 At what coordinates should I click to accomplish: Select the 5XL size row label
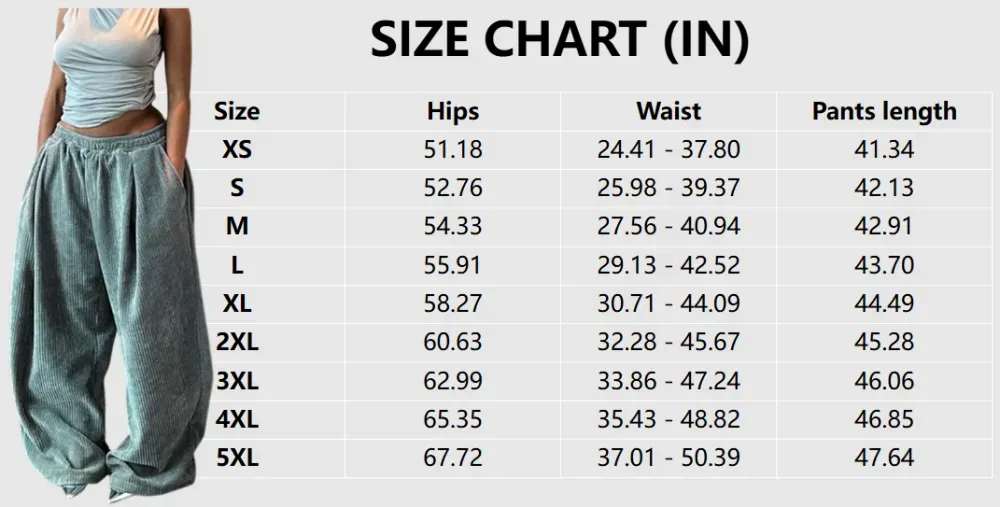[237, 457]
